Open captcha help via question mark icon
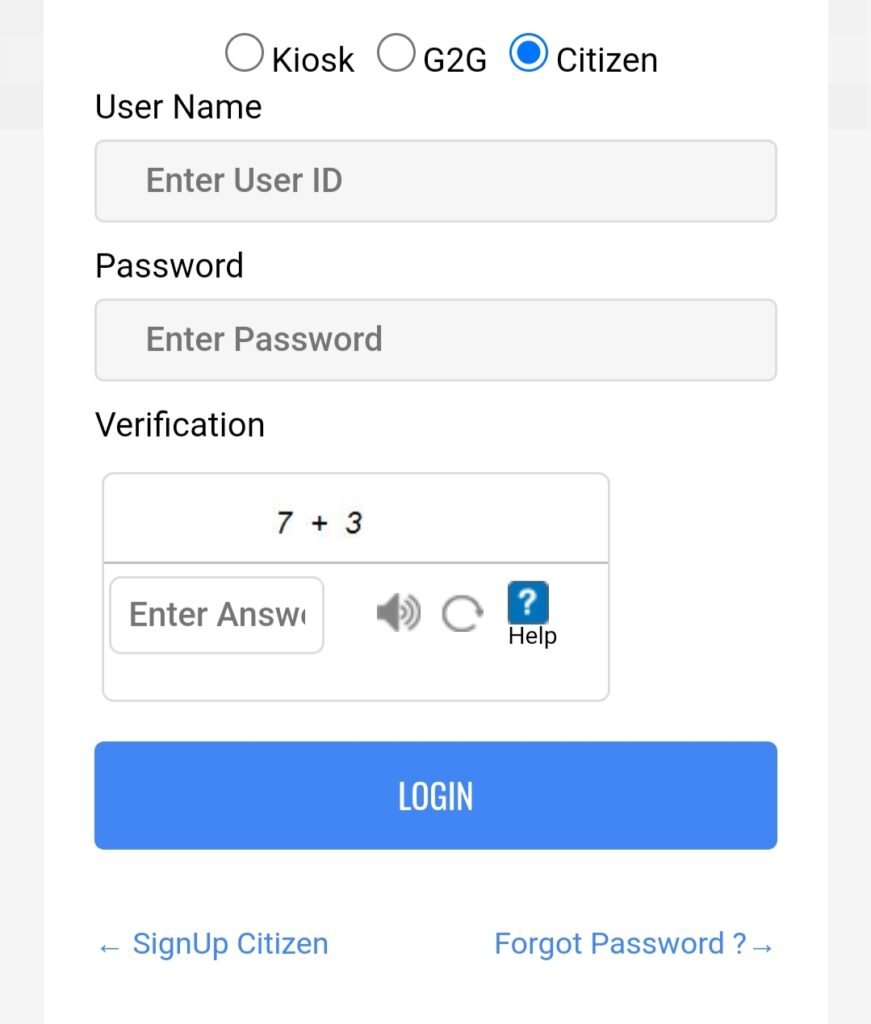The width and height of the screenshot is (871, 1024). click(528, 604)
